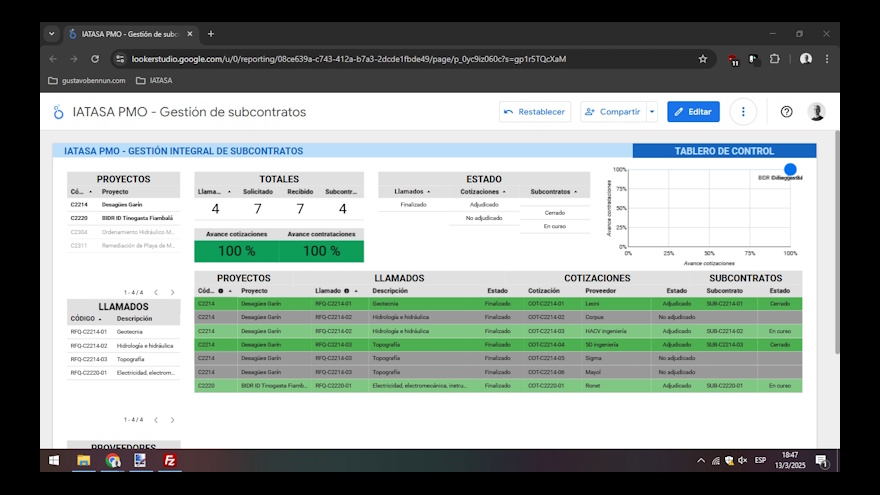Open a new browser tab
The width and height of the screenshot is (880, 495).
pyautogui.click(x=210, y=34)
